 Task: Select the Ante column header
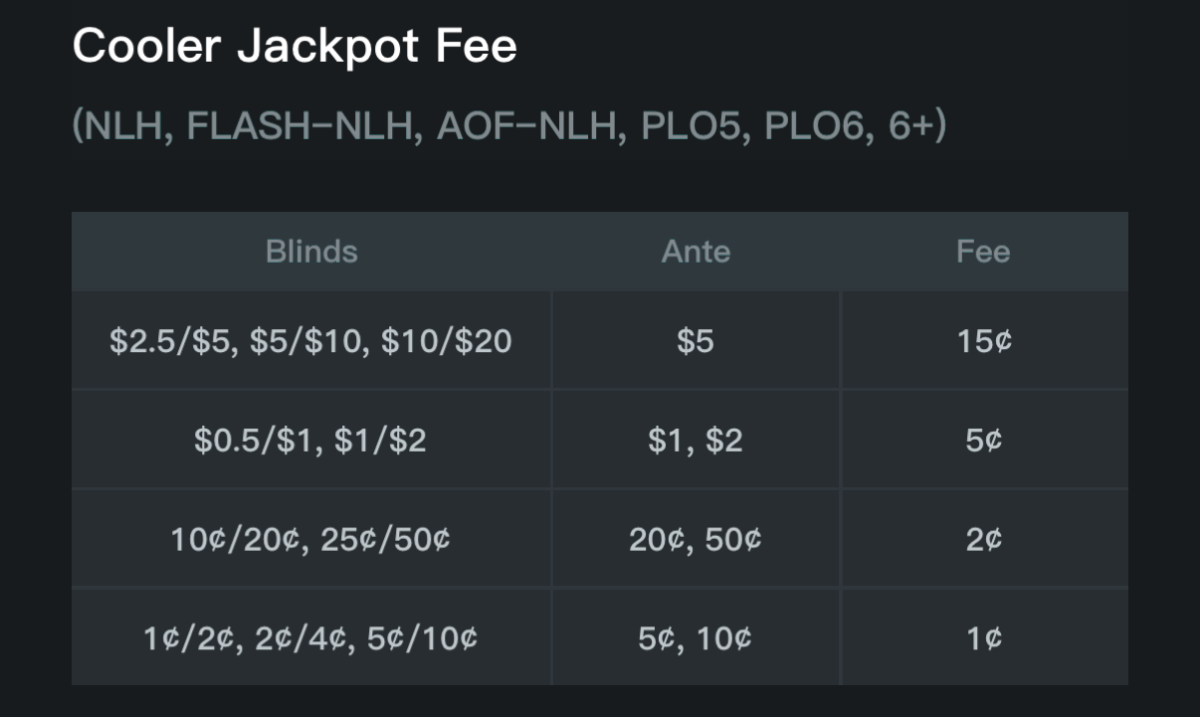coord(695,251)
